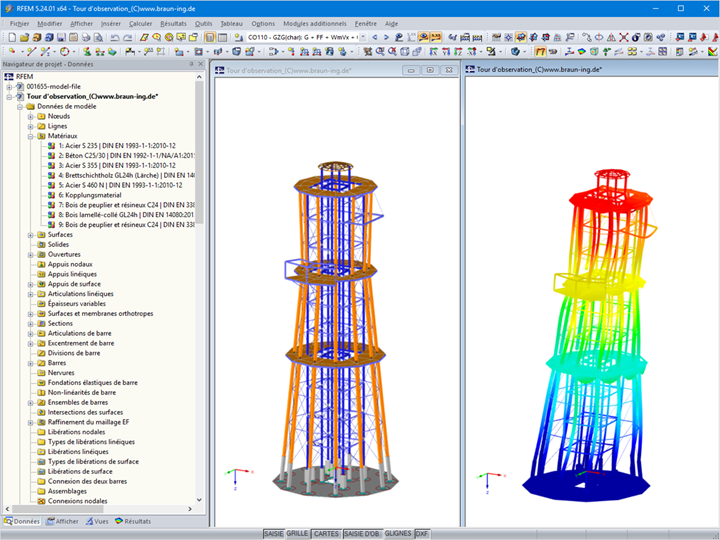
Task: Open the Modules additionnels menu
Action: [x=315, y=23]
